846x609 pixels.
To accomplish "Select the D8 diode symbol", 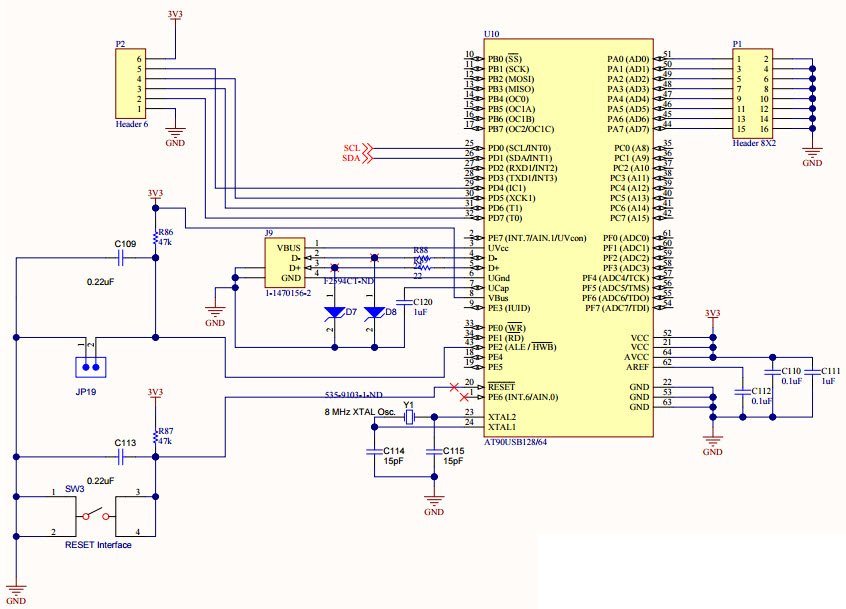I will (374, 312).
